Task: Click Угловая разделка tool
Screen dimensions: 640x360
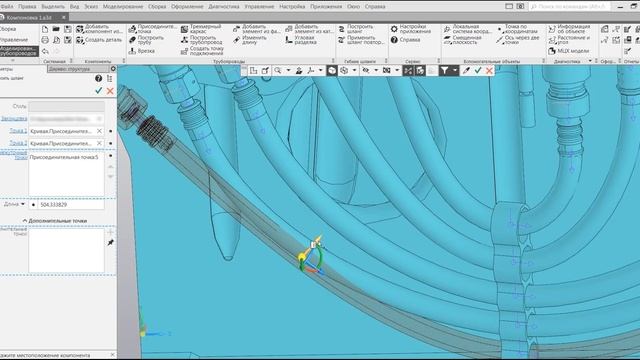Action: click(300, 40)
